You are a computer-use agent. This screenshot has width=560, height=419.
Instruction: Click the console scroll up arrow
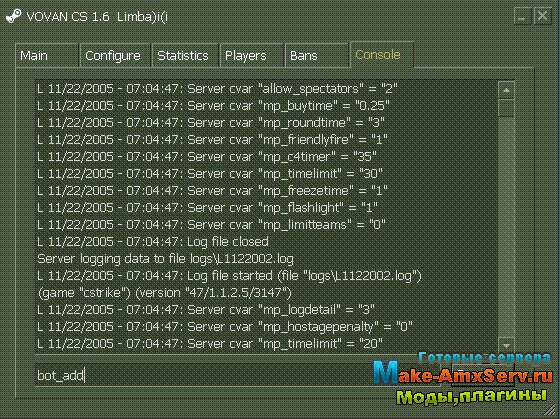[506, 90]
